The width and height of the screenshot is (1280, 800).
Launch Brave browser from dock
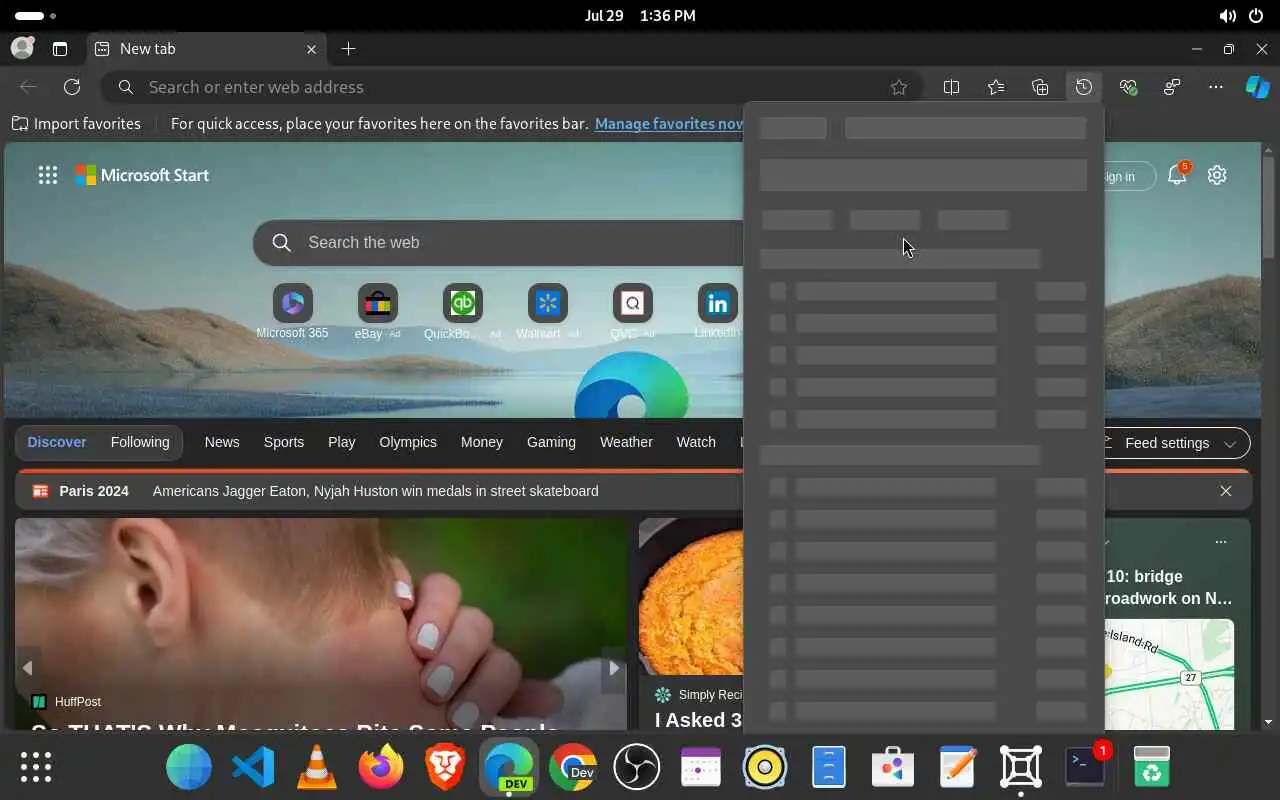[445, 767]
